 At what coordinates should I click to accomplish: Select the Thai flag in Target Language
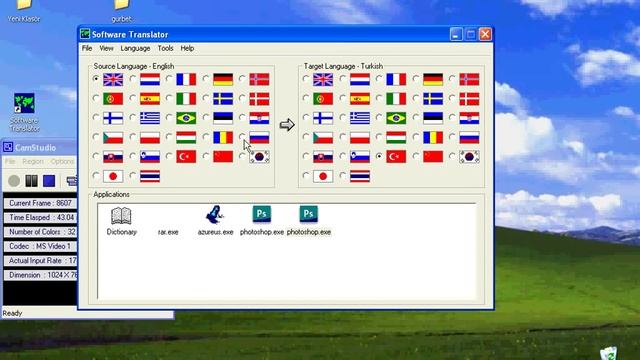(360, 176)
